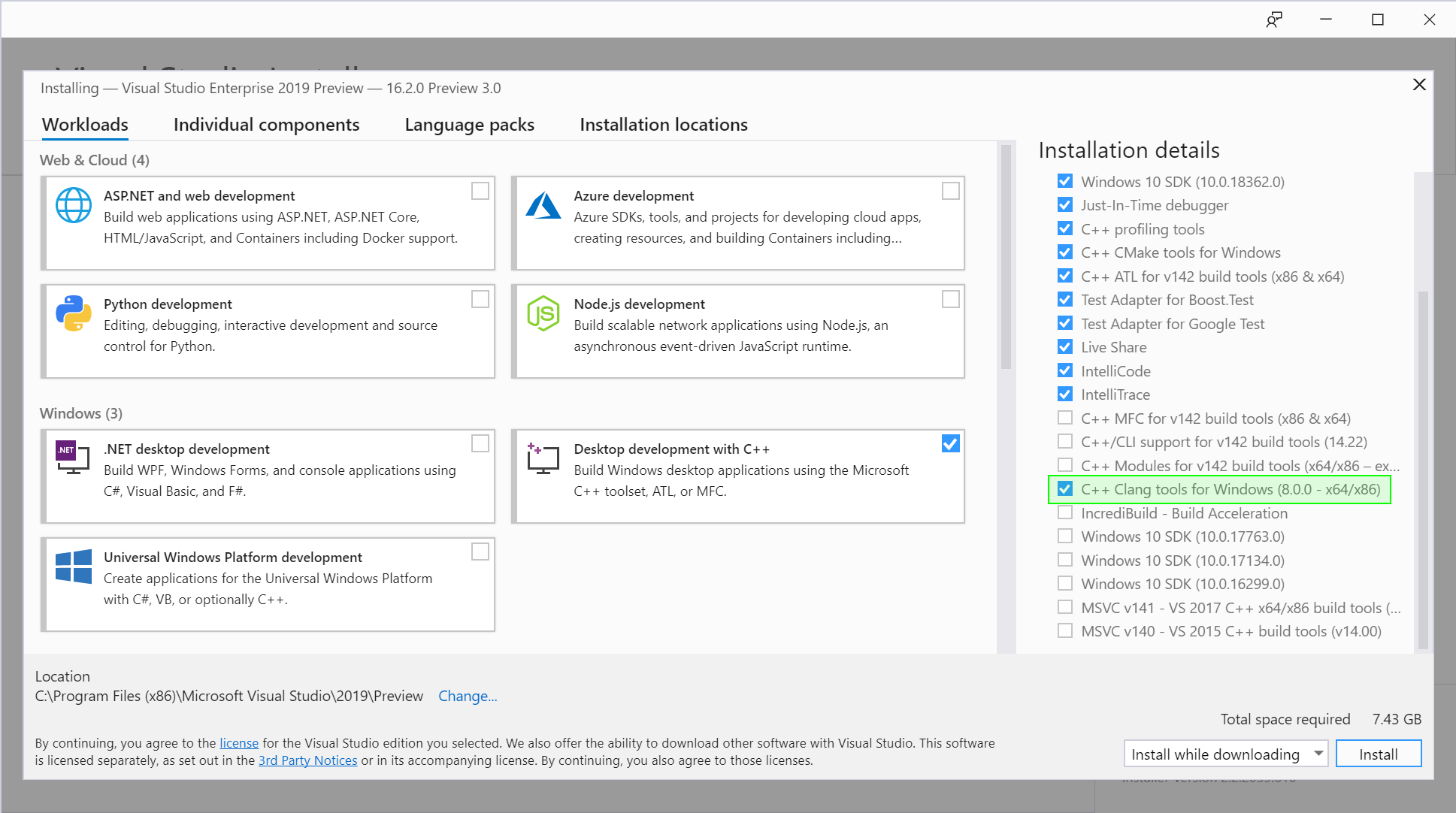Maximize the Visual Studio Installer window
1456x813 pixels.
click(x=1378, y=20)
